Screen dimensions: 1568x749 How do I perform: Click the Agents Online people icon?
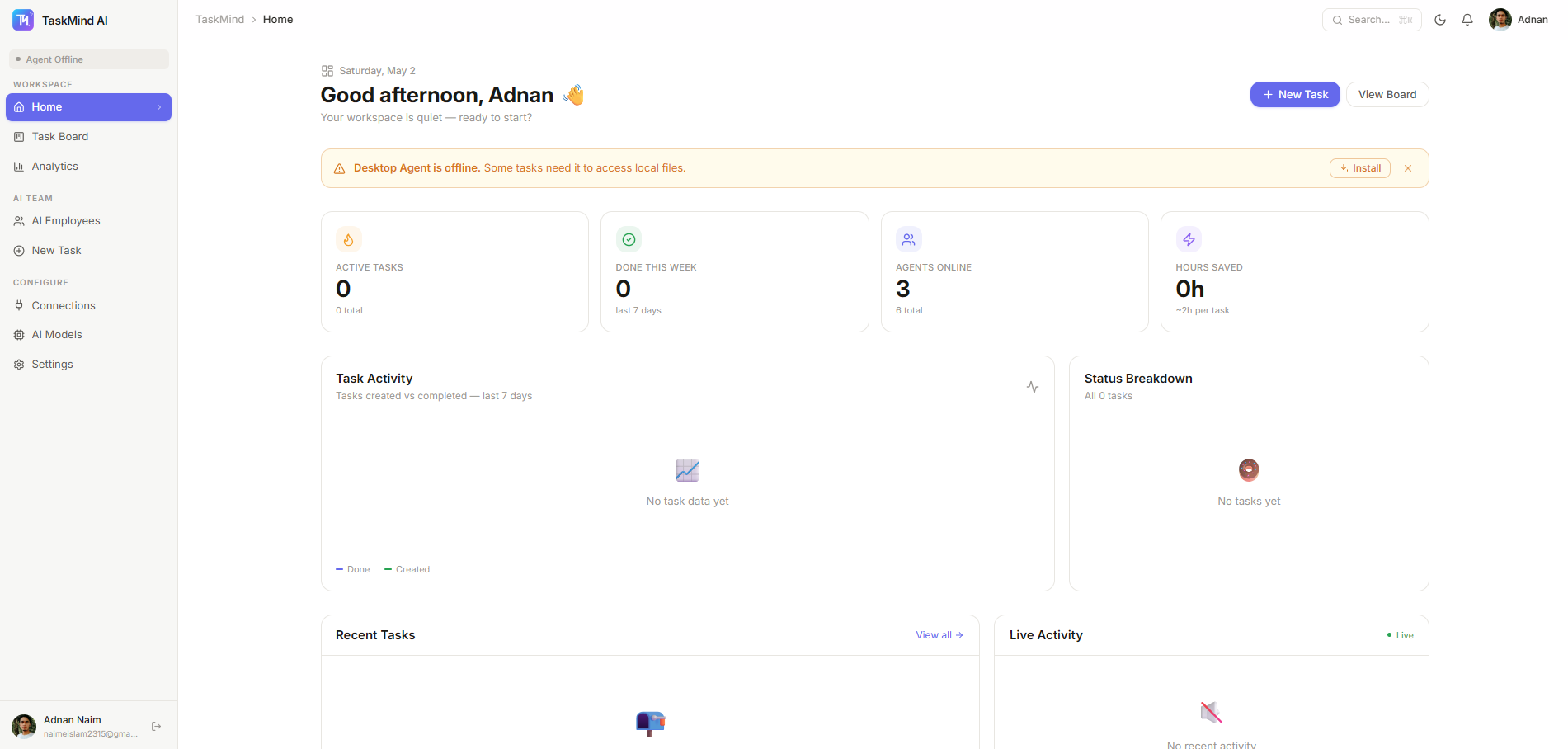(x=909, y=239)
